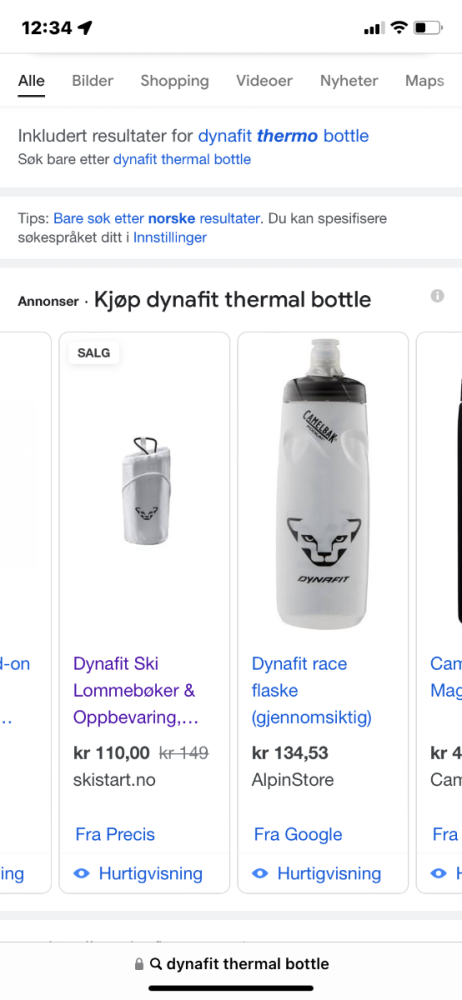Open the Innstillinger link

point(170,238)
